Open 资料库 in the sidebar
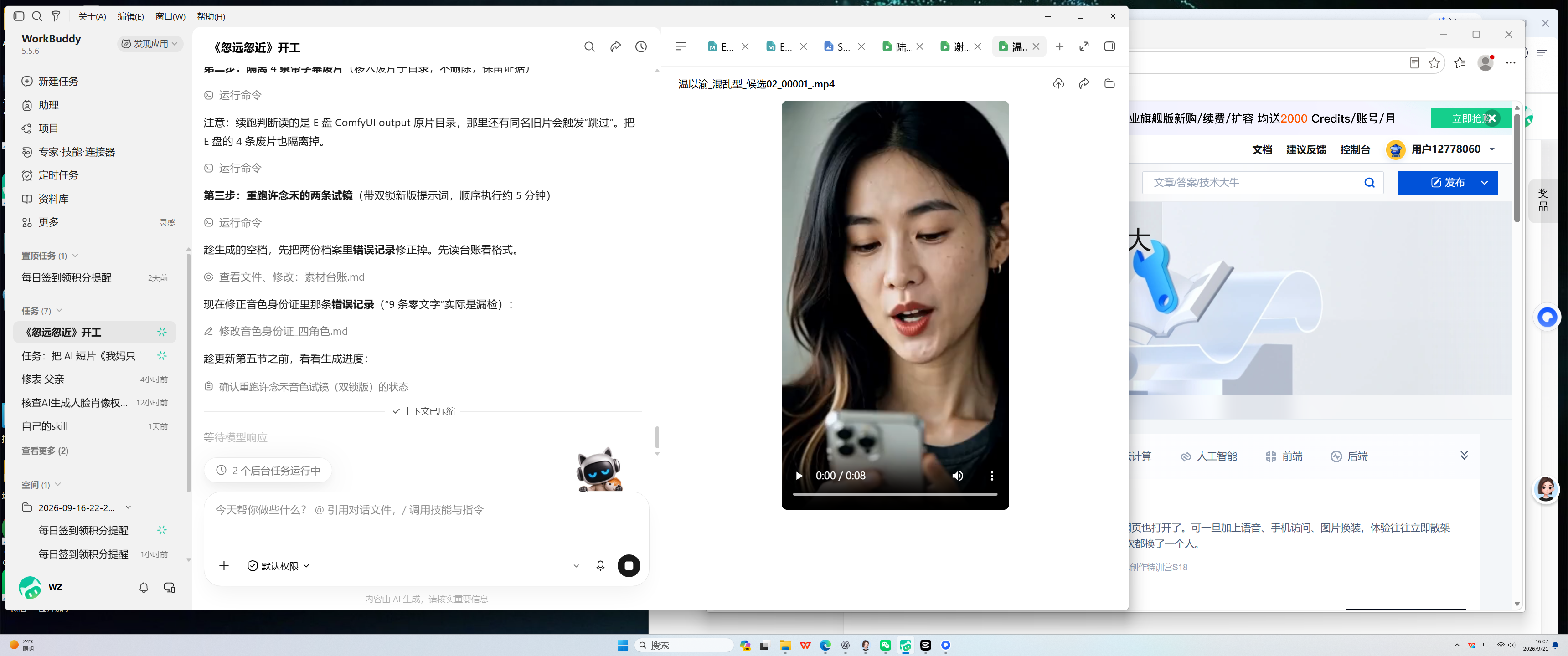 [53, 199]
